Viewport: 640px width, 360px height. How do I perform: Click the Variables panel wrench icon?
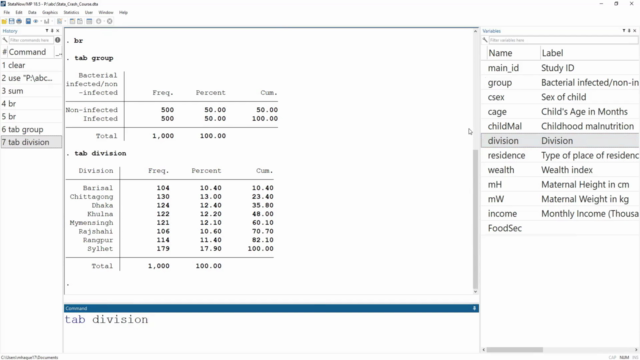(x=485, y=40)
